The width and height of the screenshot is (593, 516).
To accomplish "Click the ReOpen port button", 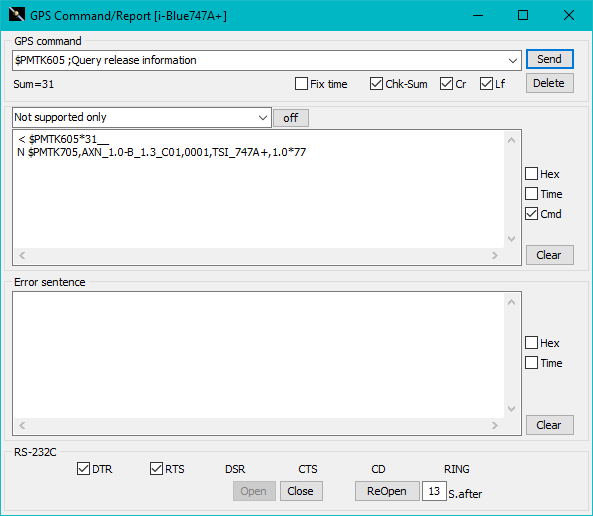I will click(387, 491).
